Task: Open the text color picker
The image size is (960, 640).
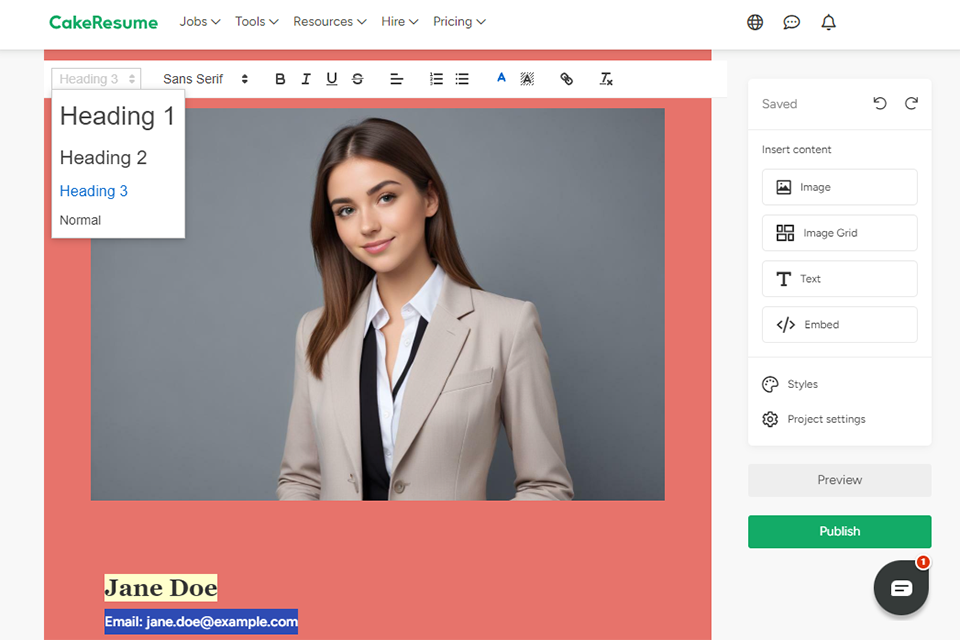Action: 501,78
